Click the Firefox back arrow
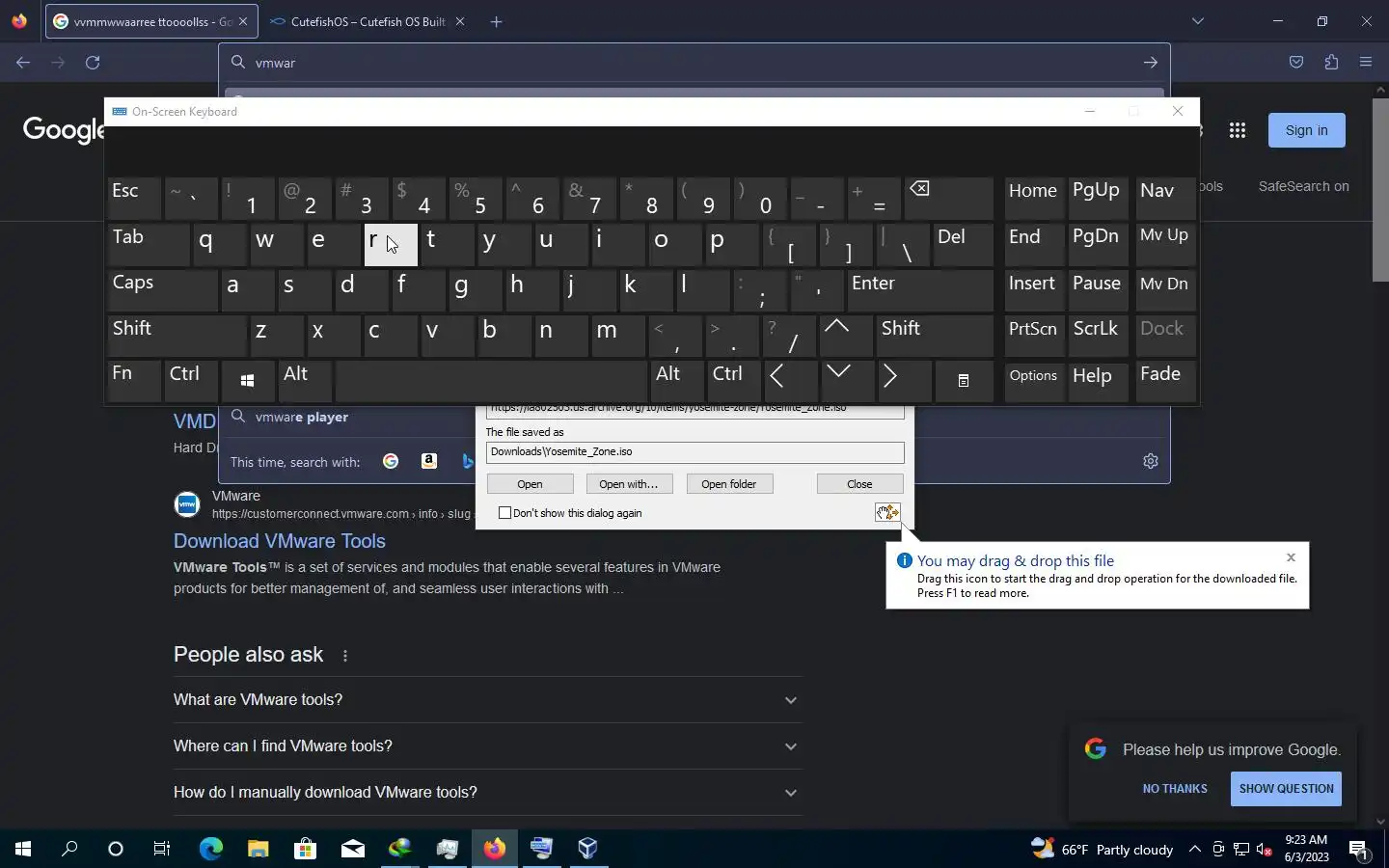The image size is (1389, 868). click(23, 63)
